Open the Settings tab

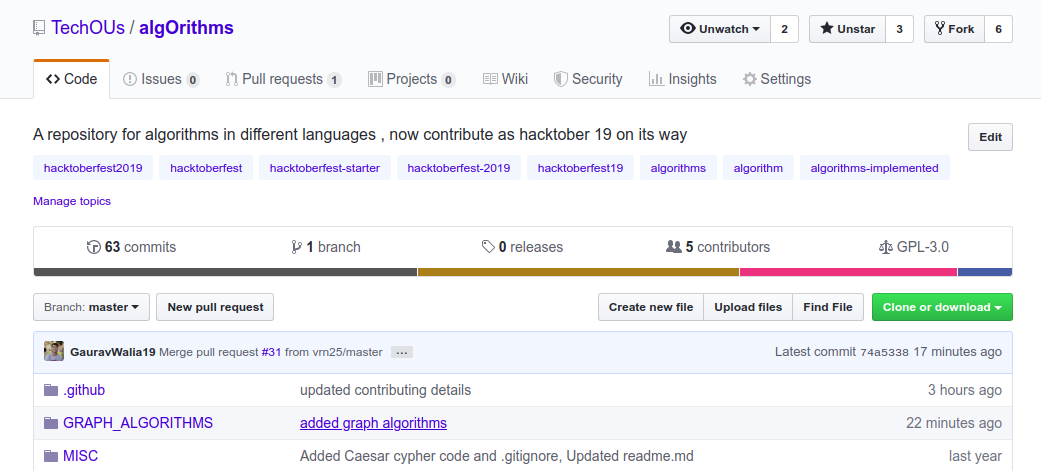(777, 79)
